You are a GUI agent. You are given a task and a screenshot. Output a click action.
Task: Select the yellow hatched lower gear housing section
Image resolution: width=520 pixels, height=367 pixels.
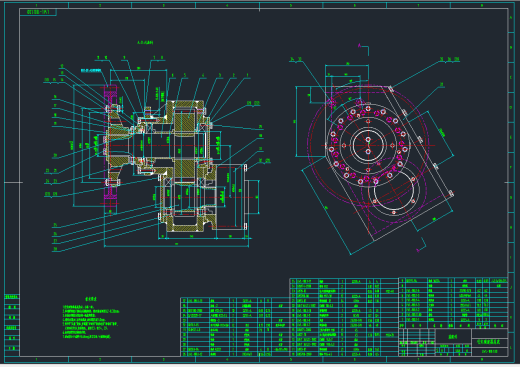pyautogui.click(x=187, y=223)
